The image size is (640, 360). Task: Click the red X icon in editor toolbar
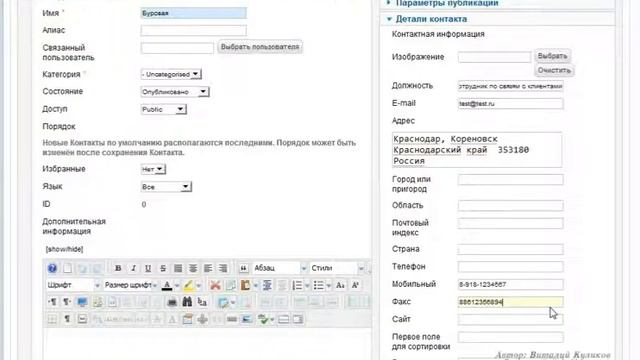click(x=215, y=285)
